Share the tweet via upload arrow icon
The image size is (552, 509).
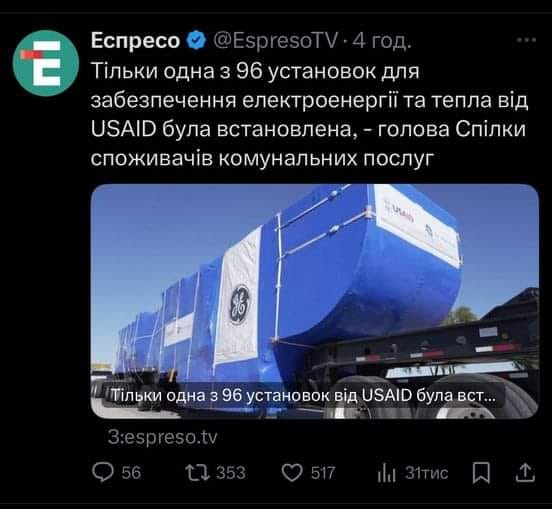525,472
